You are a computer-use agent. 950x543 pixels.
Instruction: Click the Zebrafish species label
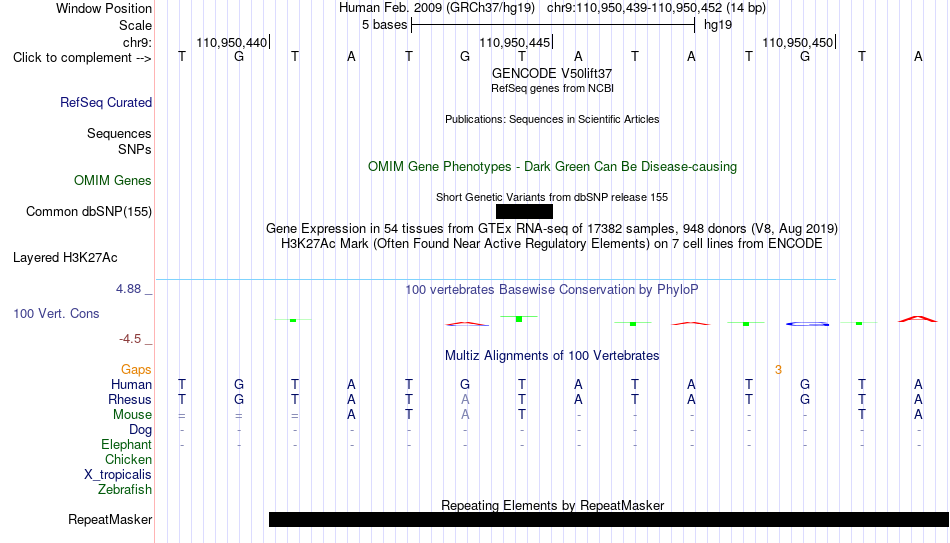[125, 489]
